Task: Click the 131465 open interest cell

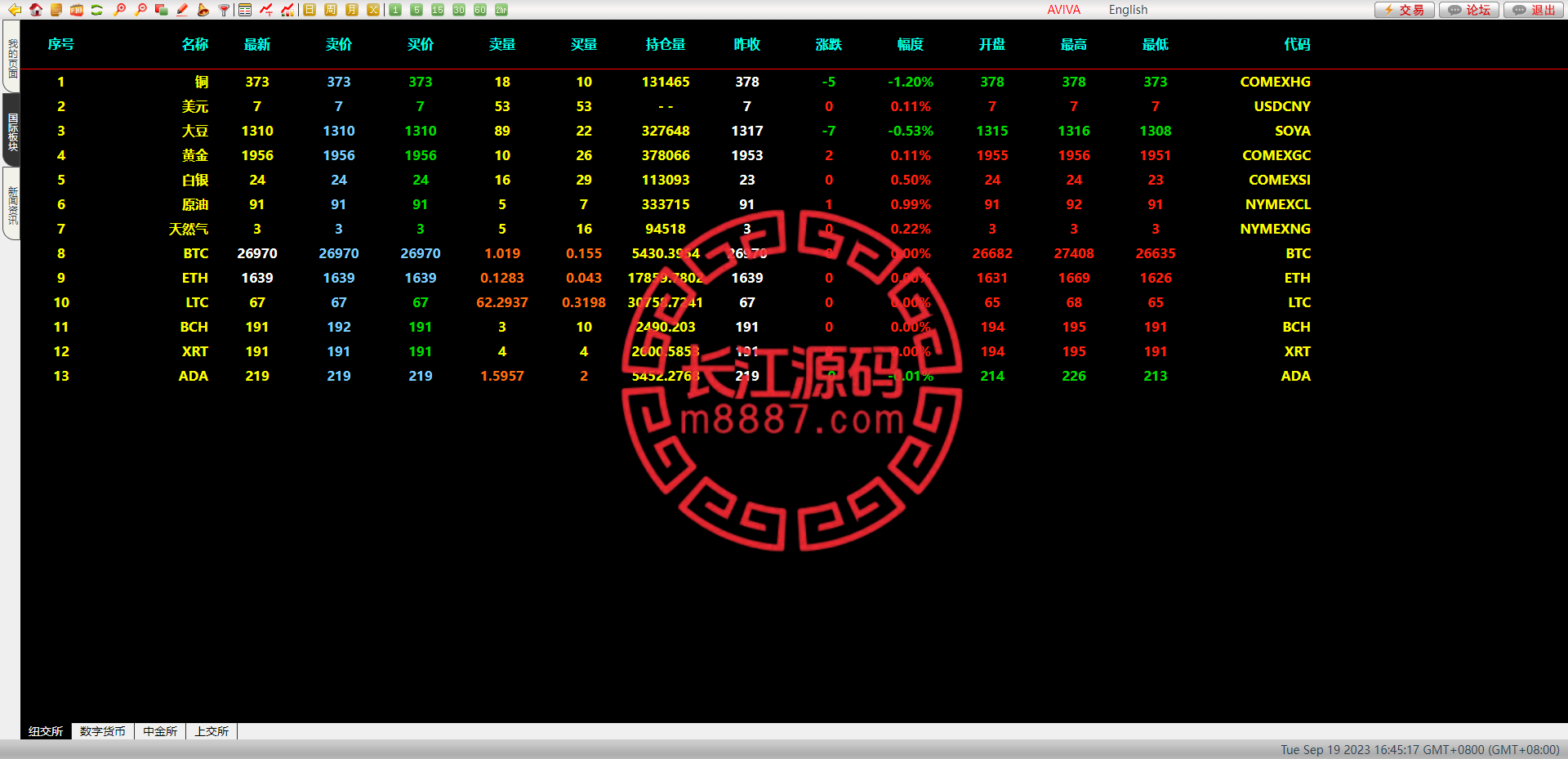Action: pos(666,82)
